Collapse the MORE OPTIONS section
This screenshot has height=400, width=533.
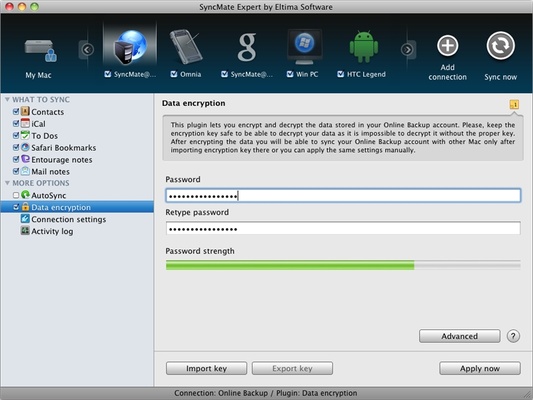pyautogui.click(x=7, y=183)
